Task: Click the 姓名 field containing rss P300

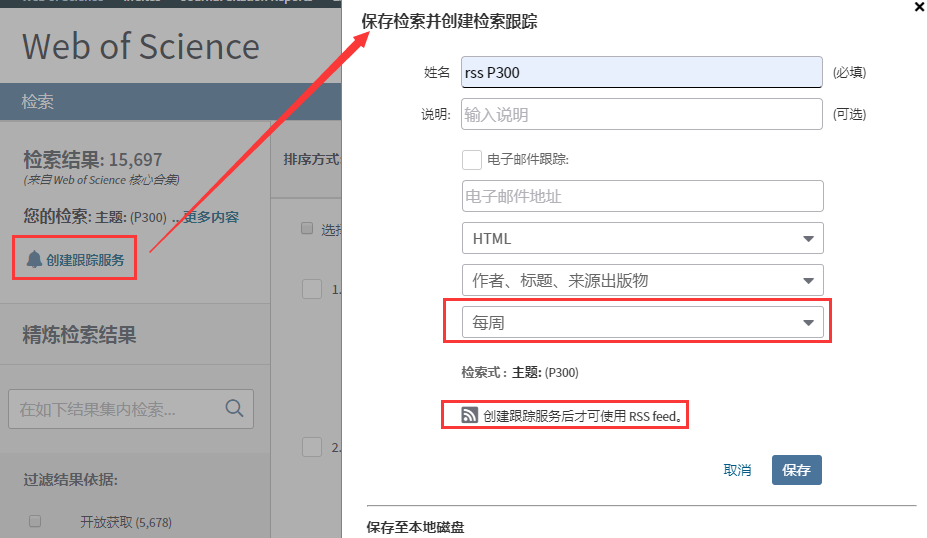Action: coord(641,72)
